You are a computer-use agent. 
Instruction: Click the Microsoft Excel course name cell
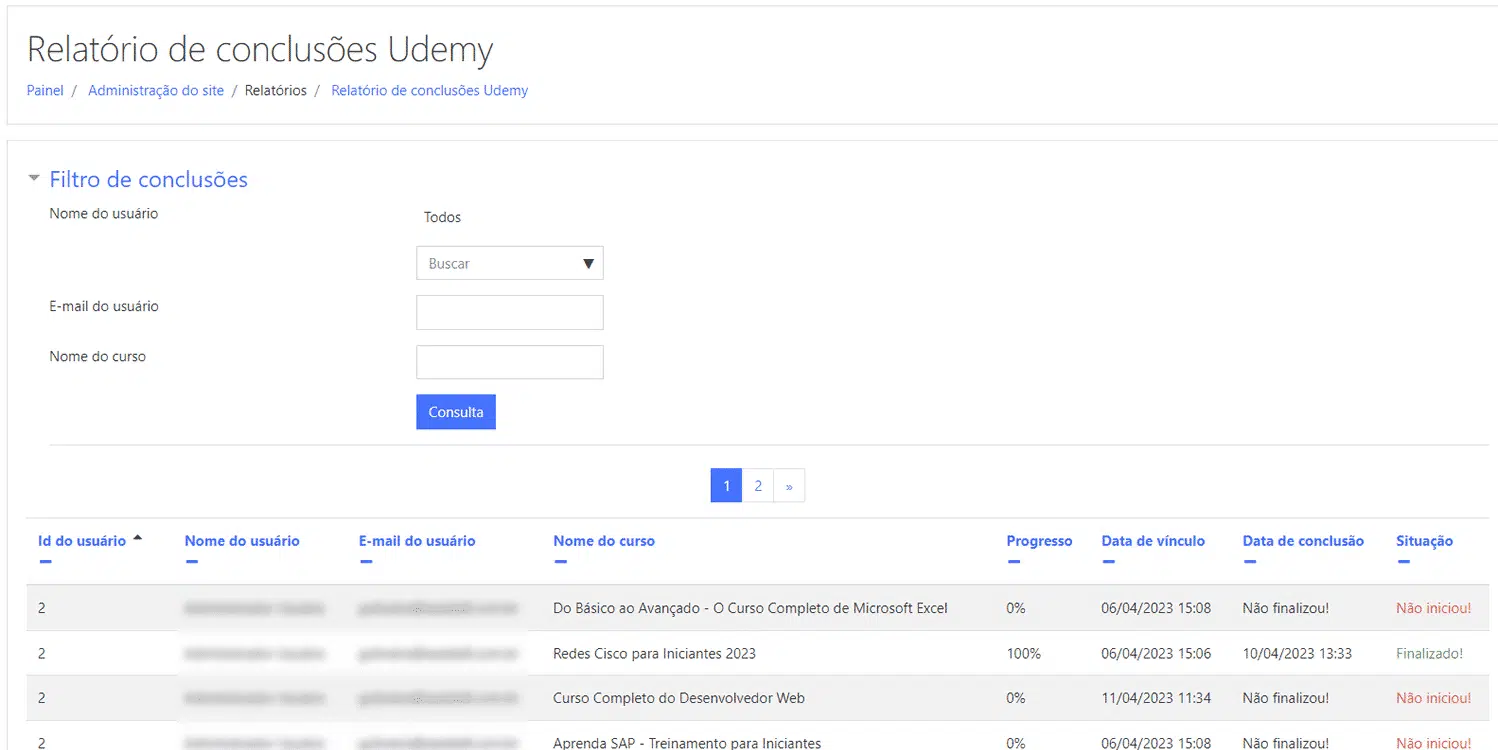(x=750, y=608)
